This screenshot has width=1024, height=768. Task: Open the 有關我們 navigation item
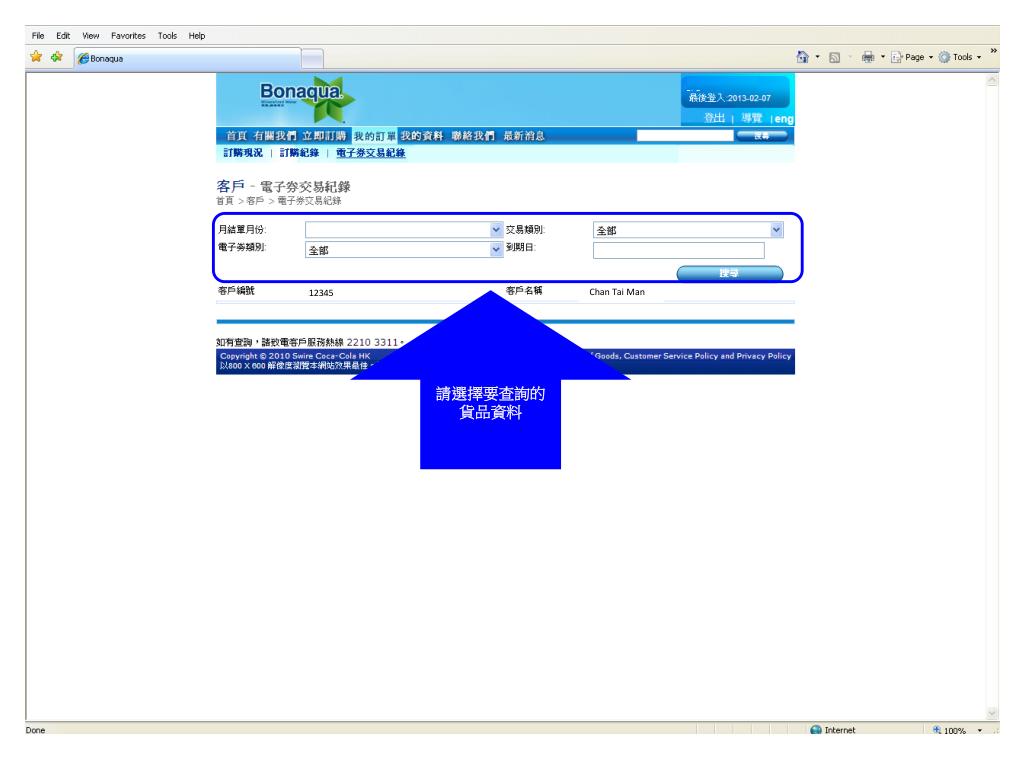pos(275,136)
